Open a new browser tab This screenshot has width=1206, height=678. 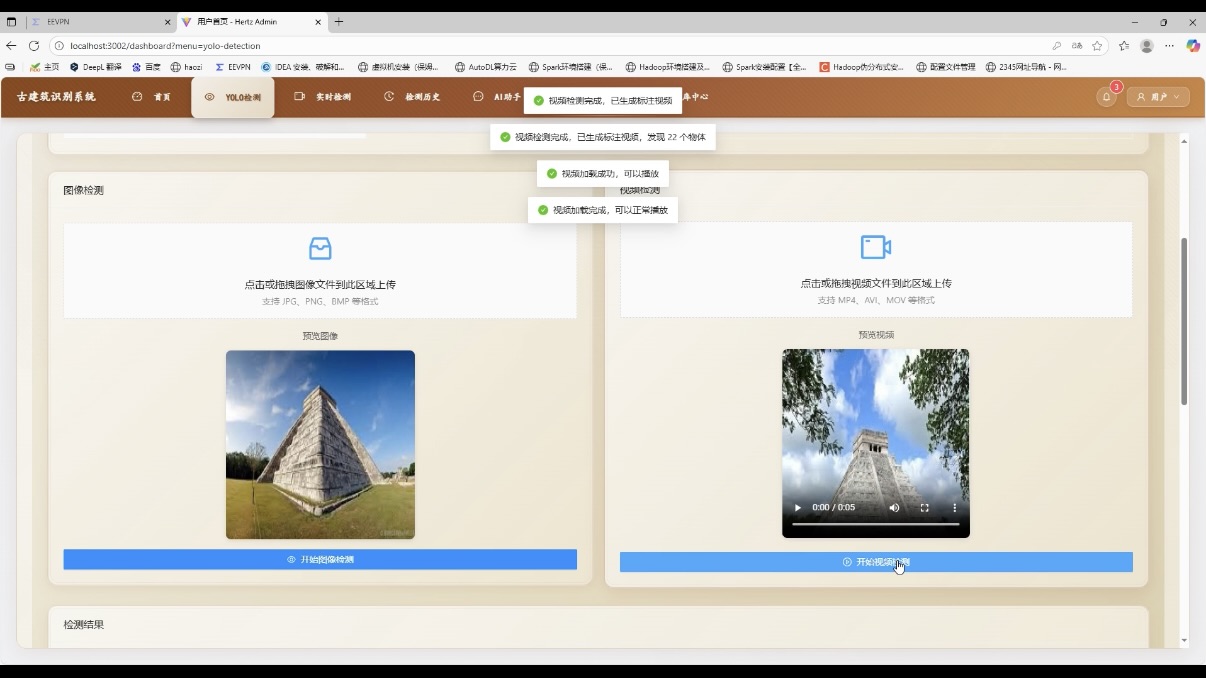(339, 22)
